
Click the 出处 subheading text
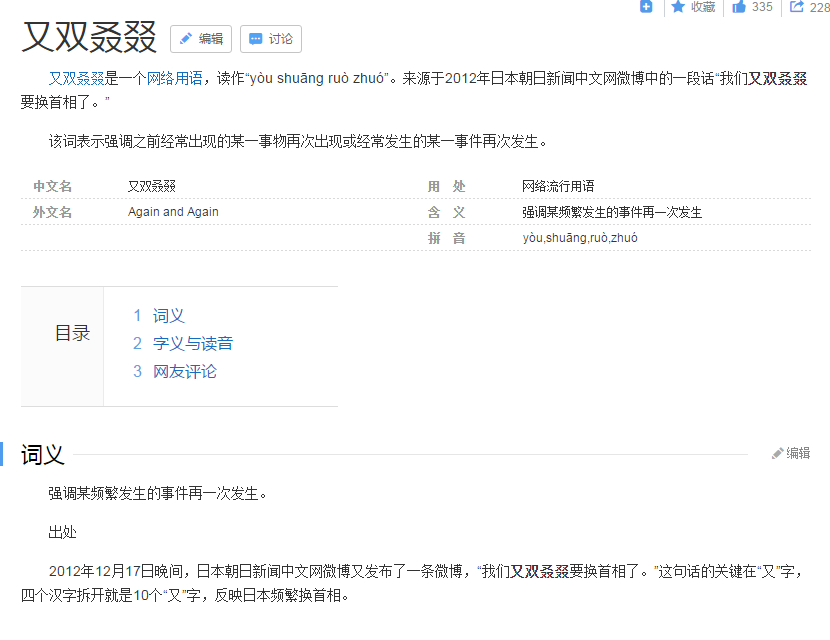62,532
